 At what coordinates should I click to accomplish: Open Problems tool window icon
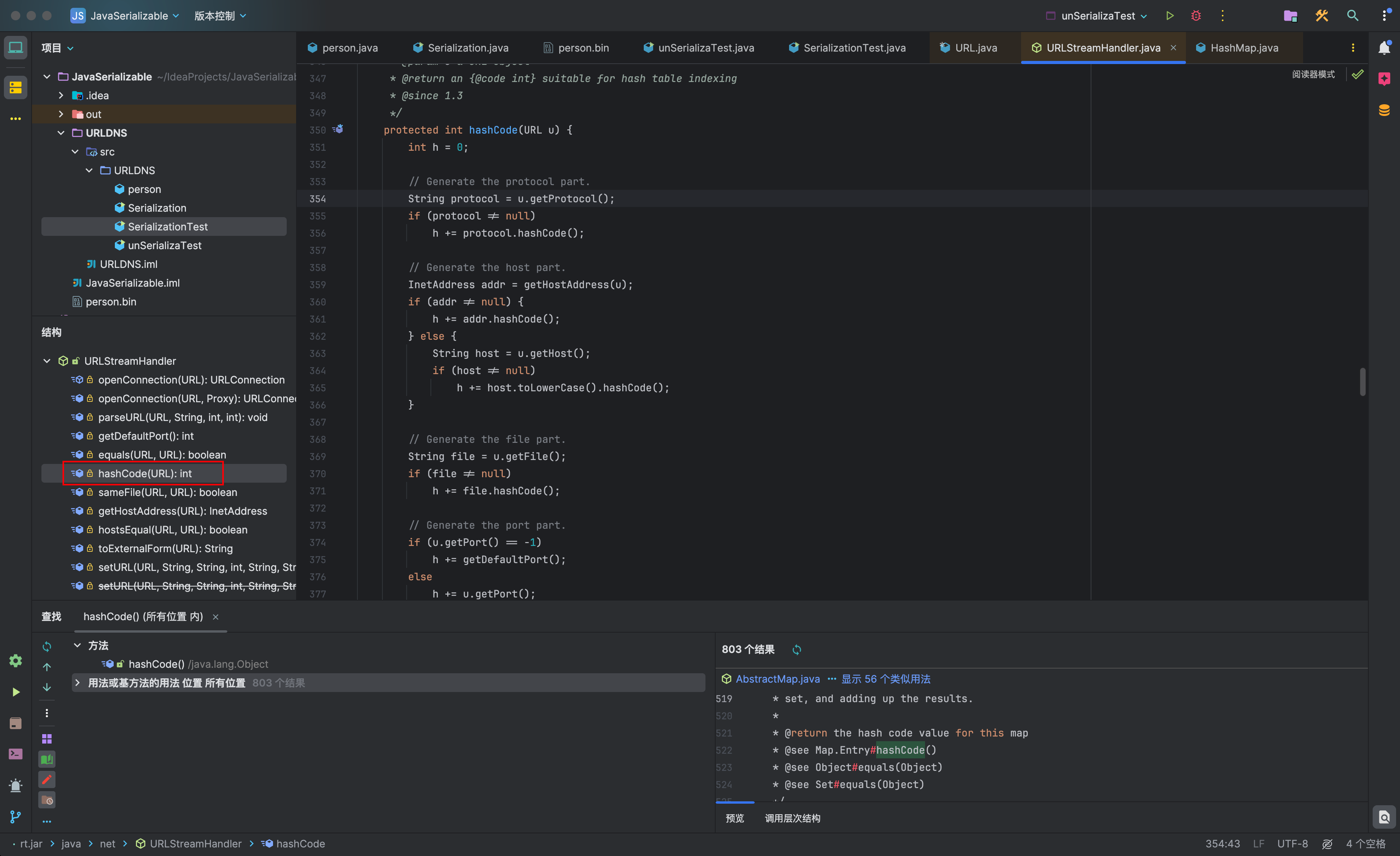15,785
